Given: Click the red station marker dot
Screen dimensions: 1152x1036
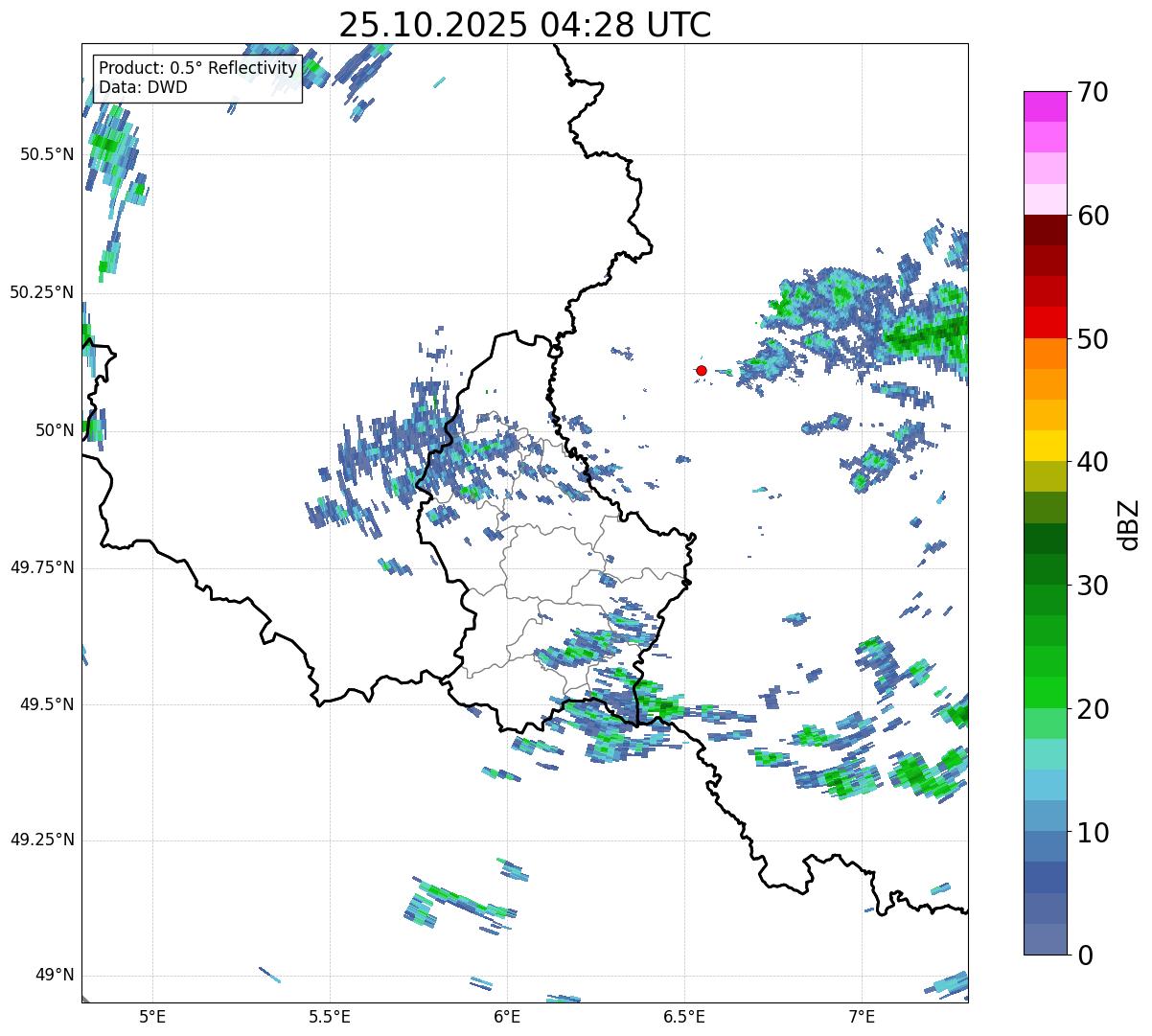Looking at the screenshot, I should pyautogui.click(x=702, y=370).
